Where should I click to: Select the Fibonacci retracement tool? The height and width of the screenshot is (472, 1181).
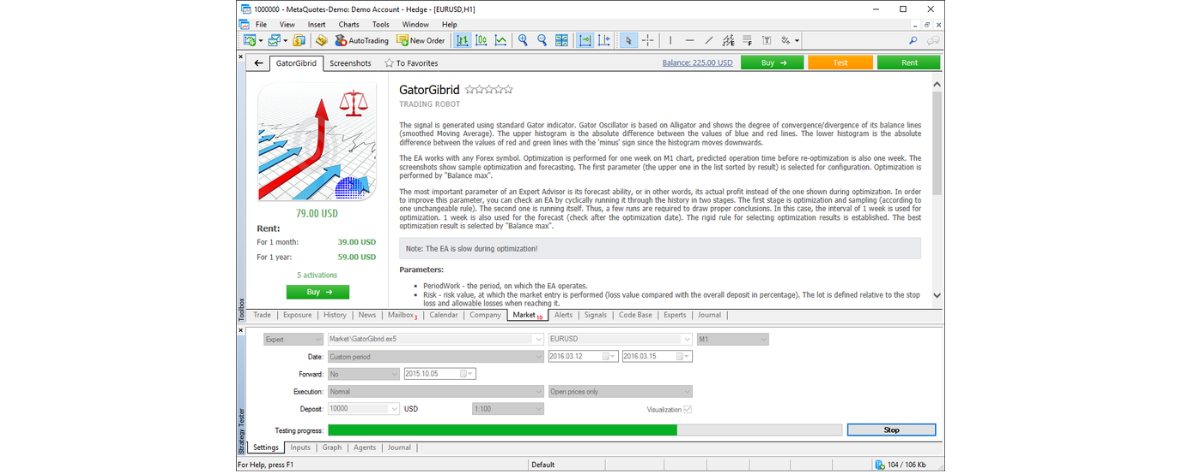pyautogui.click(x=747, y=41)
